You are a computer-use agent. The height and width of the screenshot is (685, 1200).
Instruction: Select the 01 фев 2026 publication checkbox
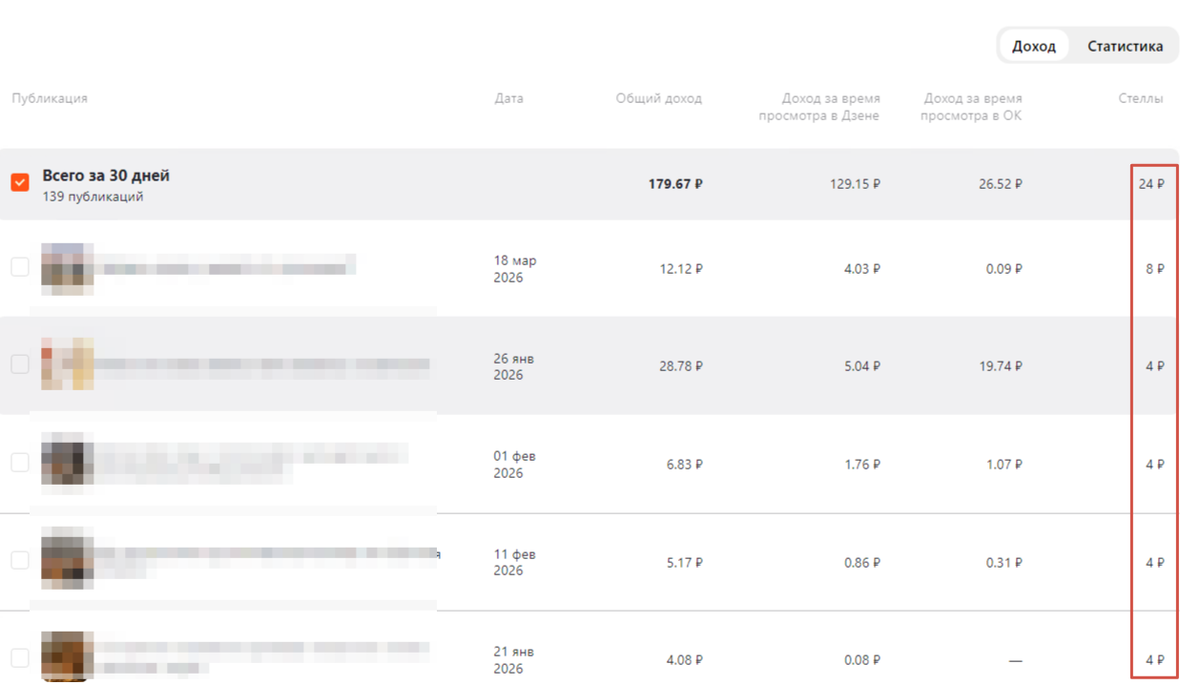tap(20, 462)
